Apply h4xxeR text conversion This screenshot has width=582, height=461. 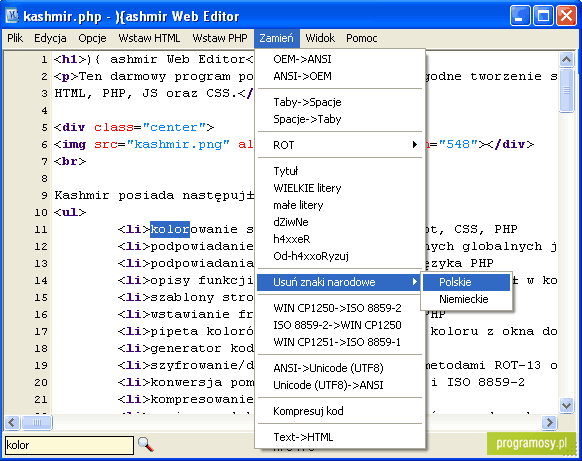[340, 239]
